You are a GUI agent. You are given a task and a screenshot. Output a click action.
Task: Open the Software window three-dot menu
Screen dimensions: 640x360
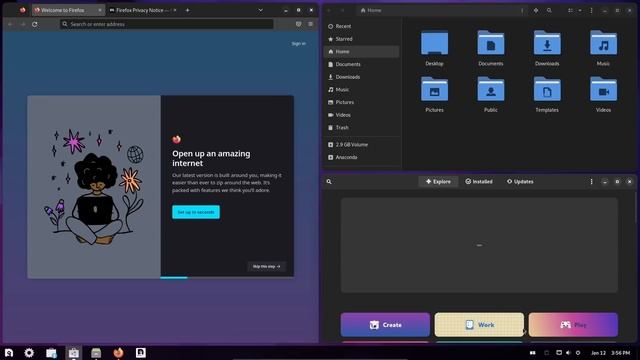(591, 182)
